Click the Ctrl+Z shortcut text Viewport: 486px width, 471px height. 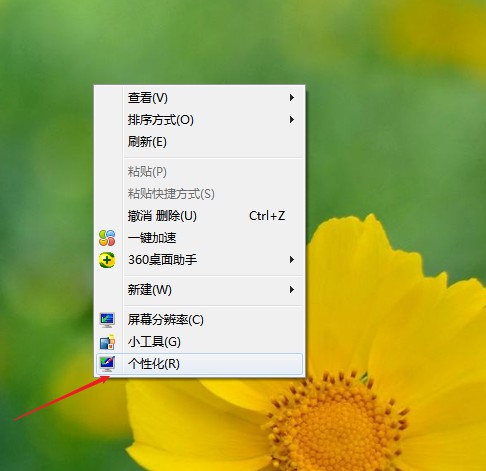click(267, 216)
